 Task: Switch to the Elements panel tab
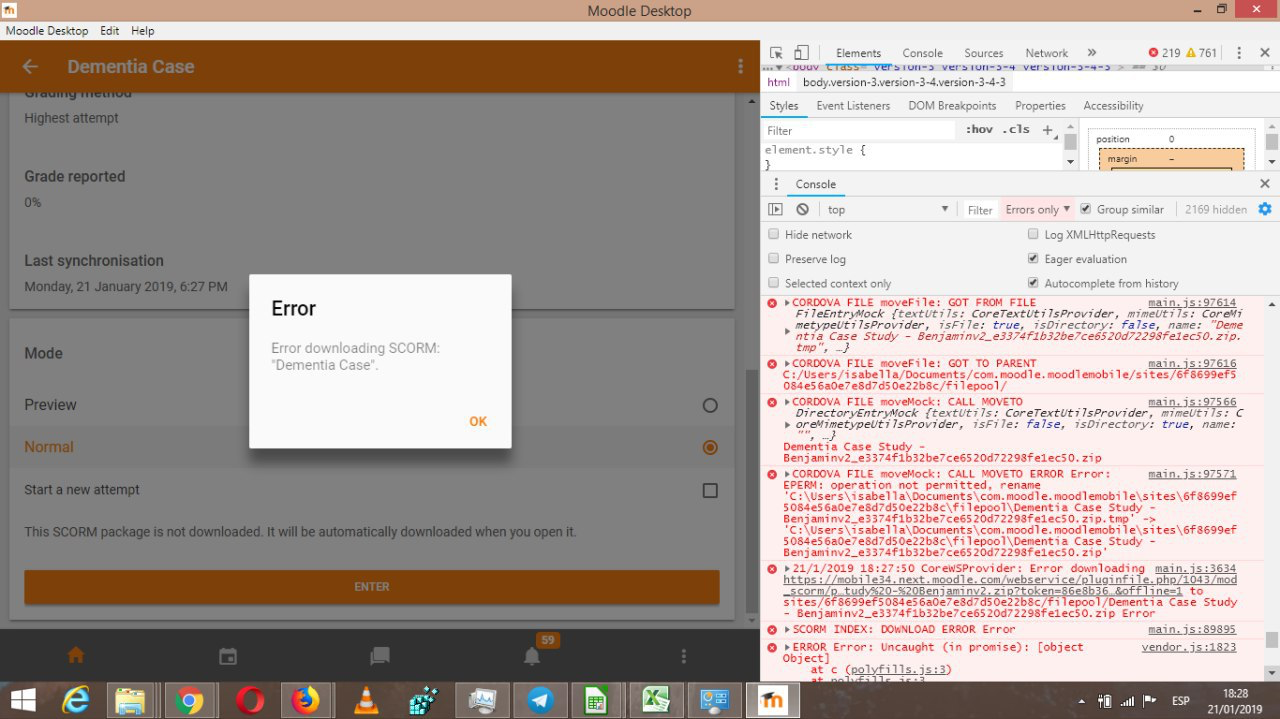[x=858, y=53]
